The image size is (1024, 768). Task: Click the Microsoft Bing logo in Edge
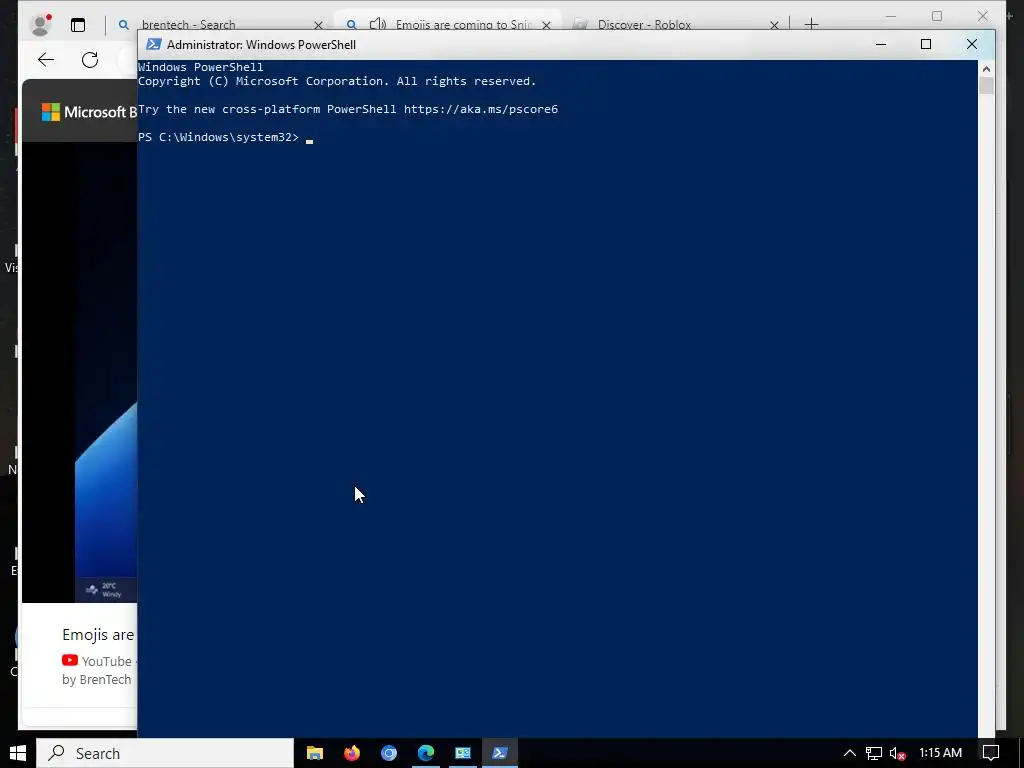89,112
